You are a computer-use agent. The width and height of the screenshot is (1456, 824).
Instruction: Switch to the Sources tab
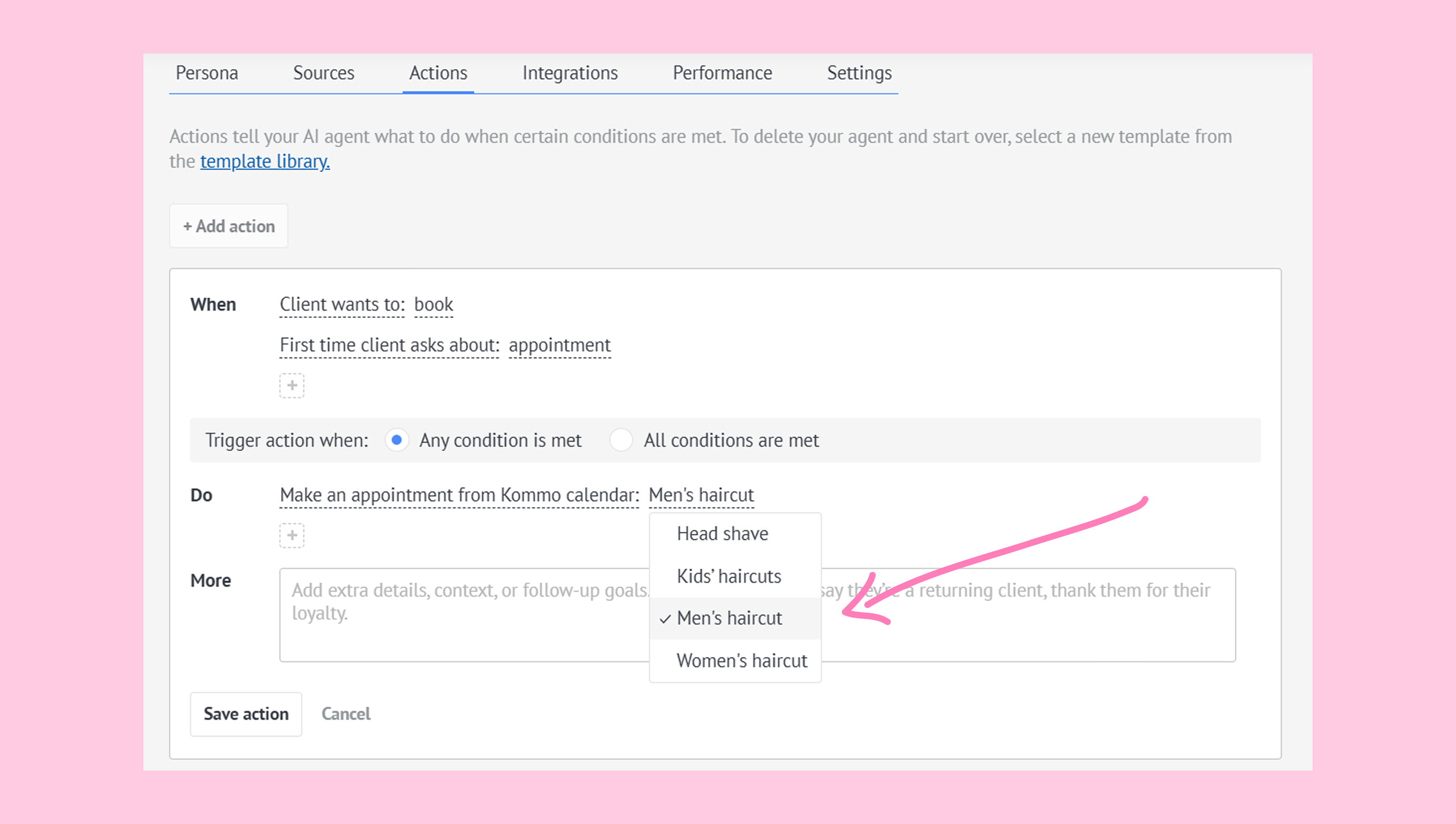pyautogui.click(x=323, y=73)
